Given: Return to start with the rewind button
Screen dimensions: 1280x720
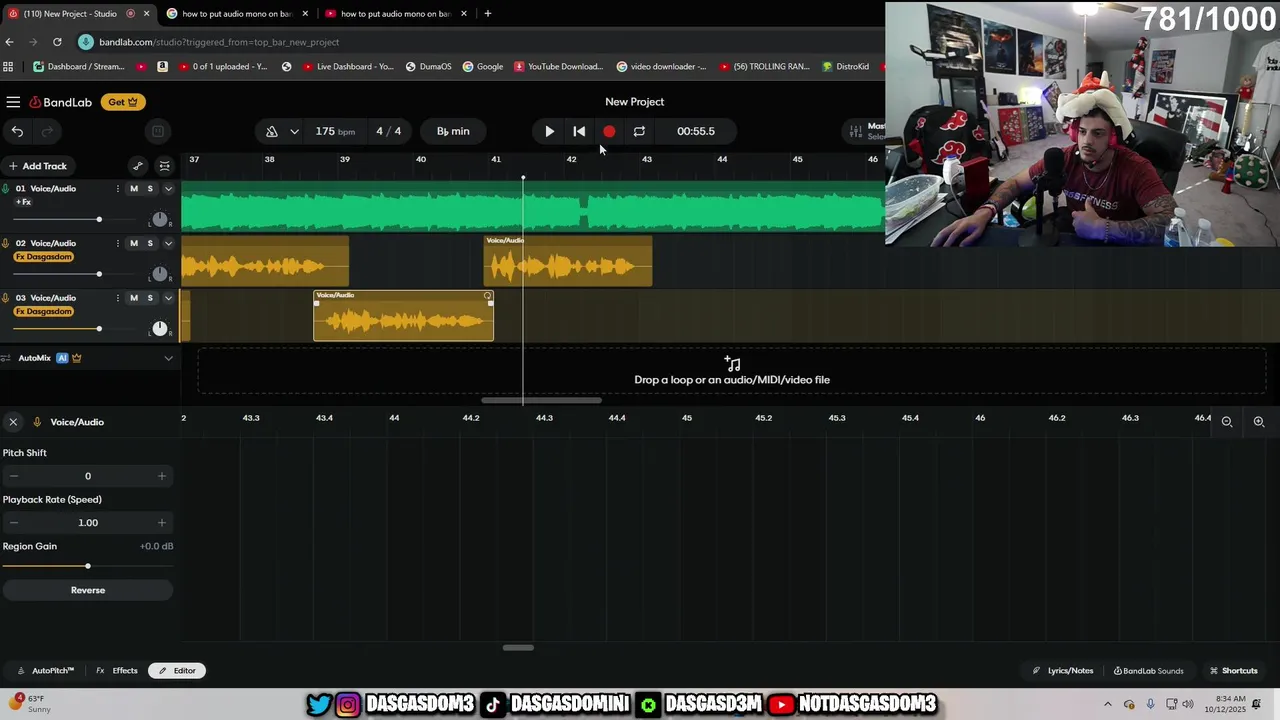Looking at the screenshot, I should coord(579,131).
